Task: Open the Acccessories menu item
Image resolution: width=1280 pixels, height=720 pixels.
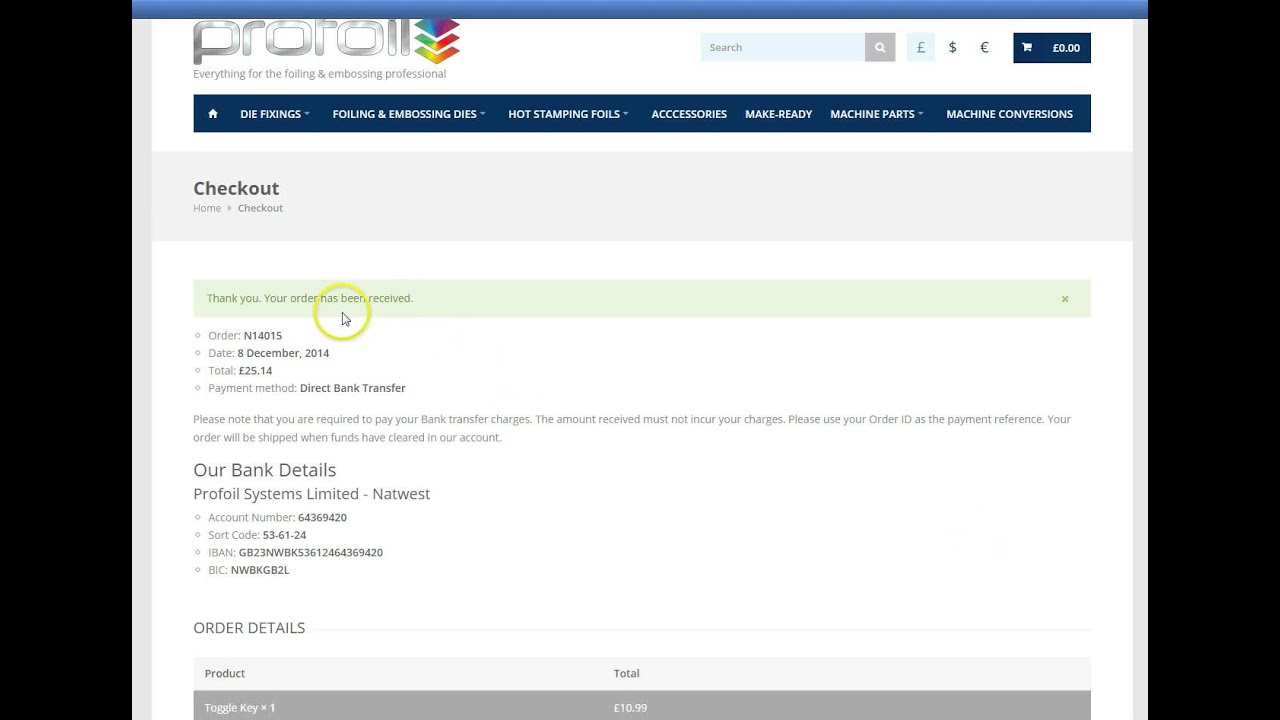Action: [689, 114]
